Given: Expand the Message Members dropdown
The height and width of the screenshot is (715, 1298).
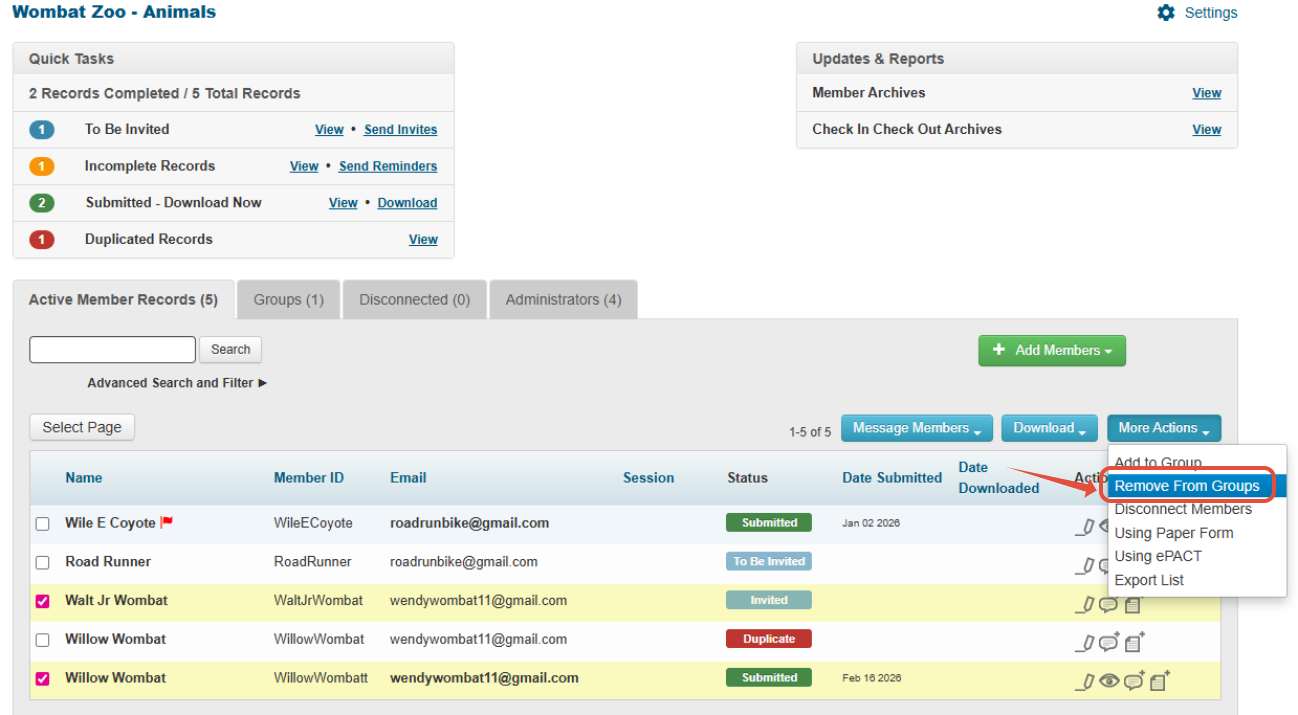Looking at the screenshot, I should (x=917, y=428).
